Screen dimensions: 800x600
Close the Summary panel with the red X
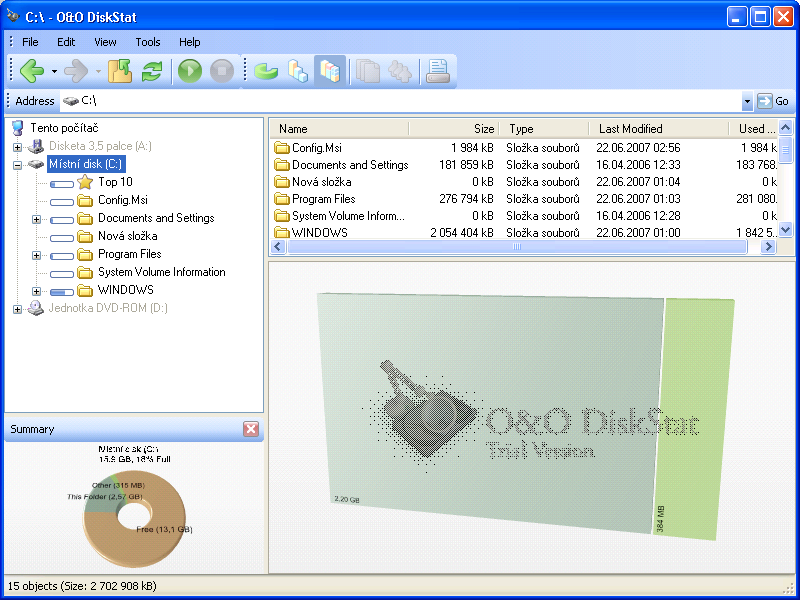click(251, 429)
